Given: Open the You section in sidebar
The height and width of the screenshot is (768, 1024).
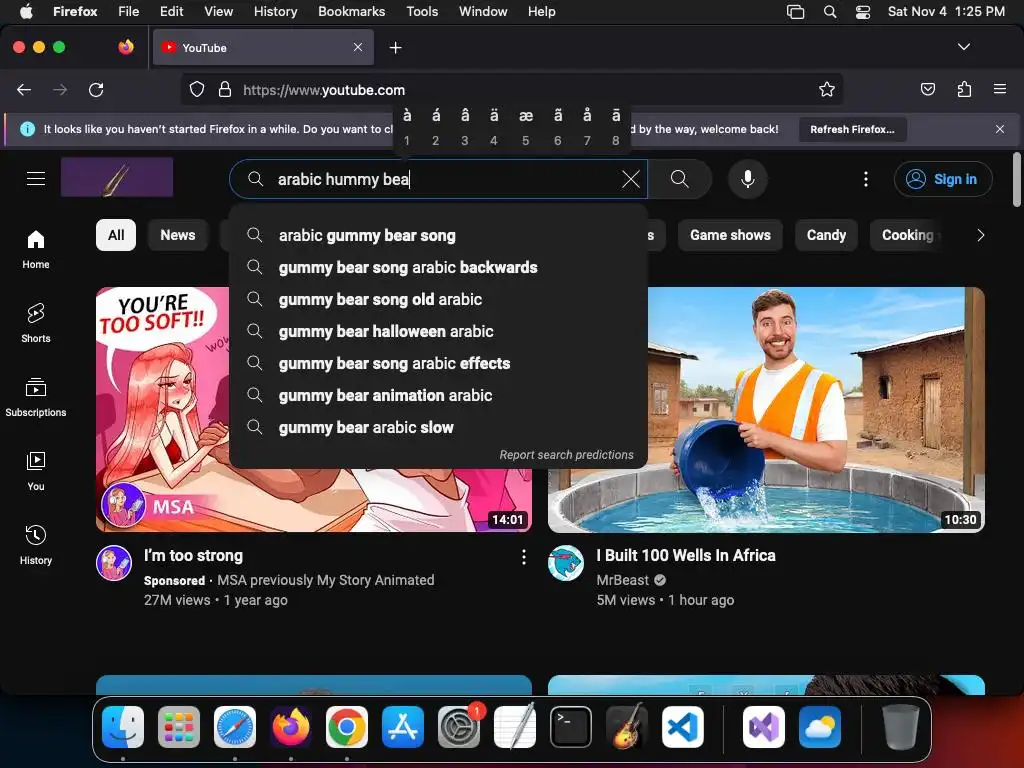Looking at the screenshot, I should [36, 471].
